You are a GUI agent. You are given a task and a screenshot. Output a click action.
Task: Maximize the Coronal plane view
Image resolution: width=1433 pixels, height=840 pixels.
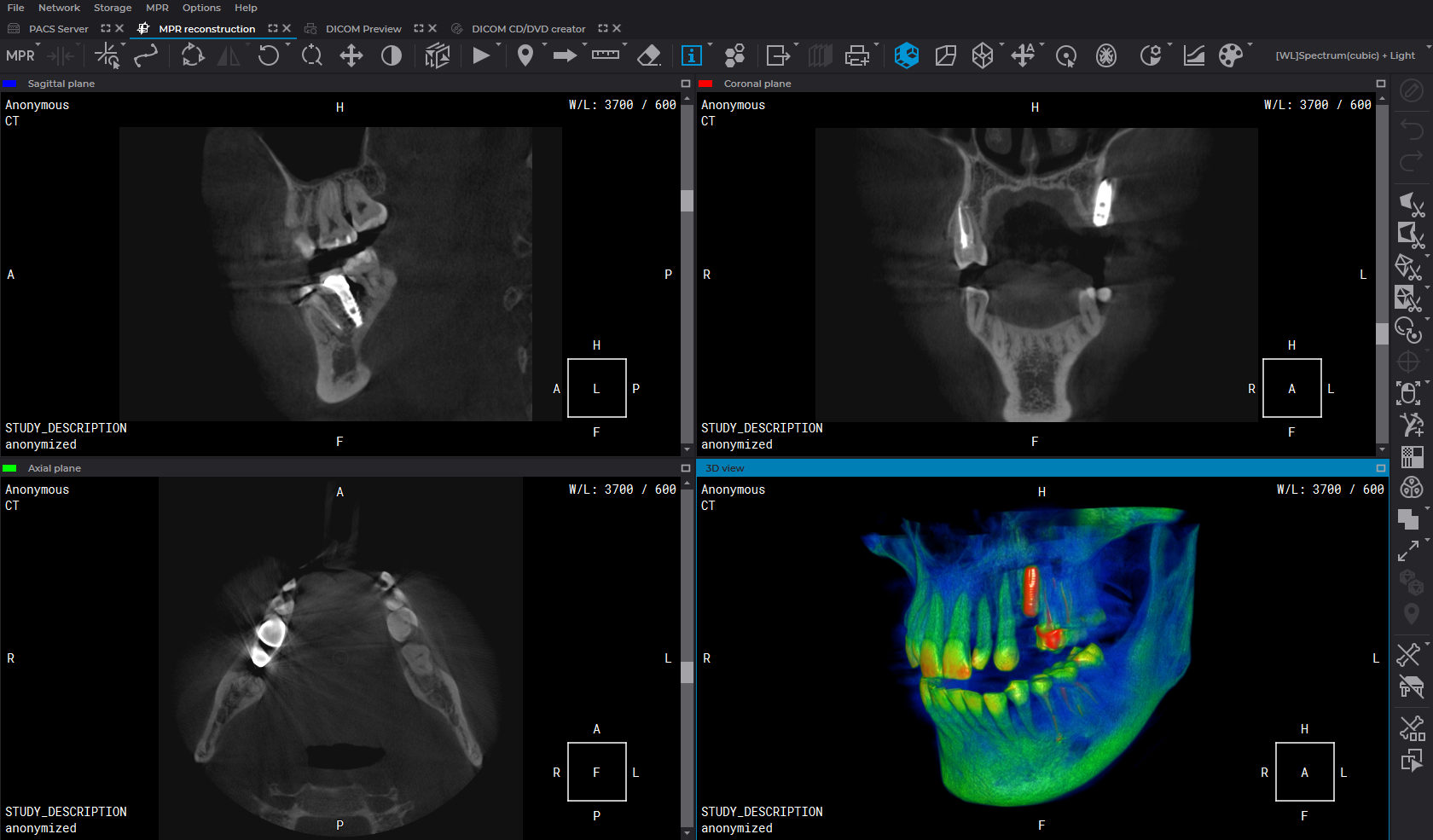pos(1381,84)
